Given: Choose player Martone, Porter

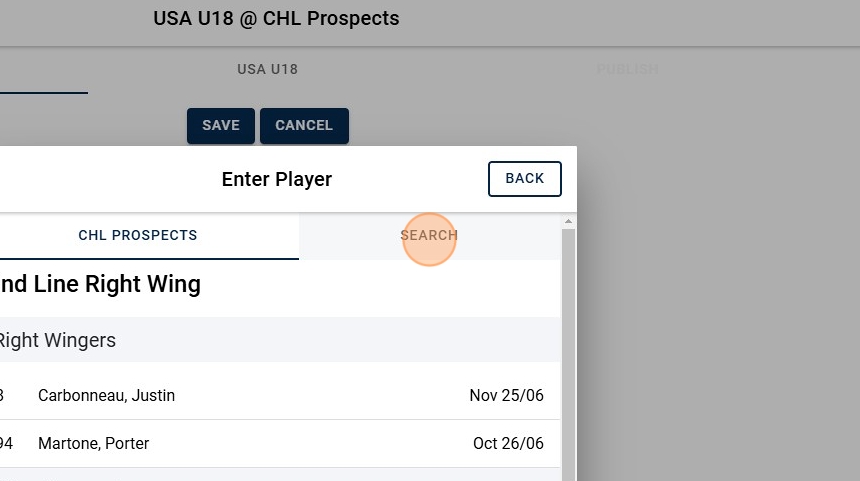Looking at the screenshot, I should click(93, 444).
